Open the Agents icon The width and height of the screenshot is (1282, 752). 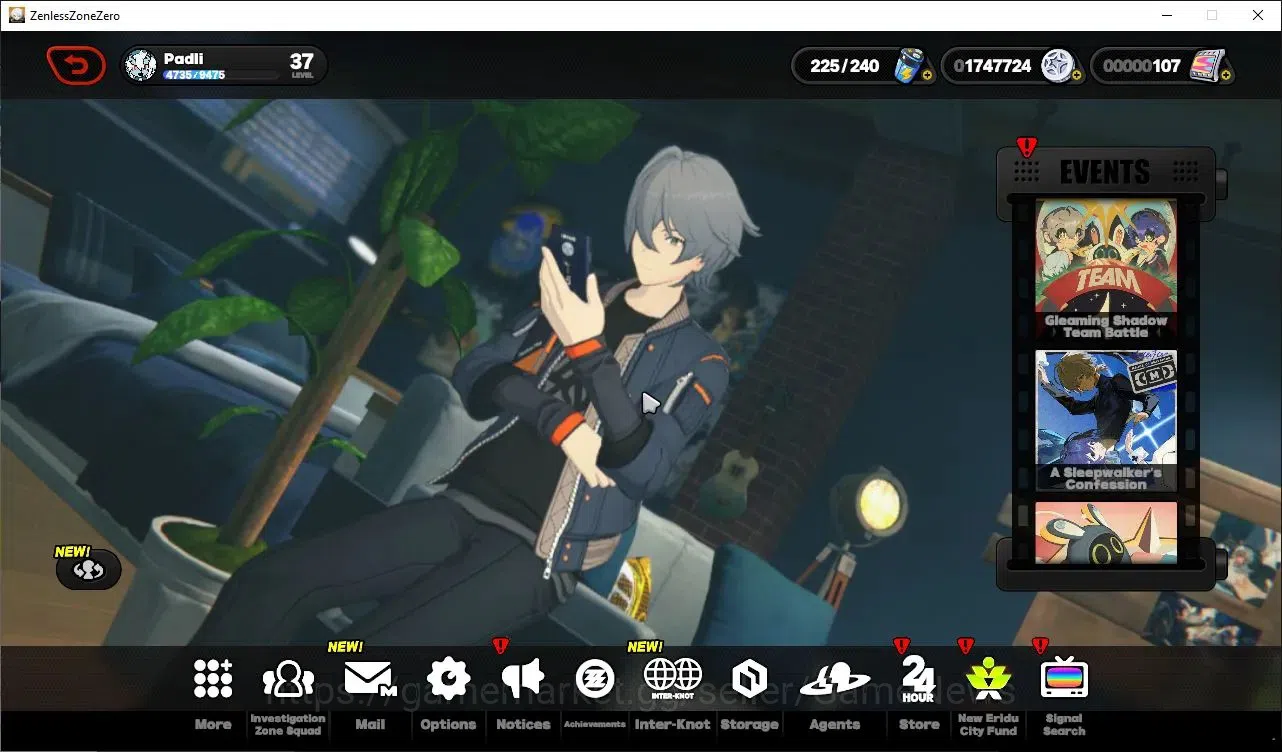(x=835, y=681)
